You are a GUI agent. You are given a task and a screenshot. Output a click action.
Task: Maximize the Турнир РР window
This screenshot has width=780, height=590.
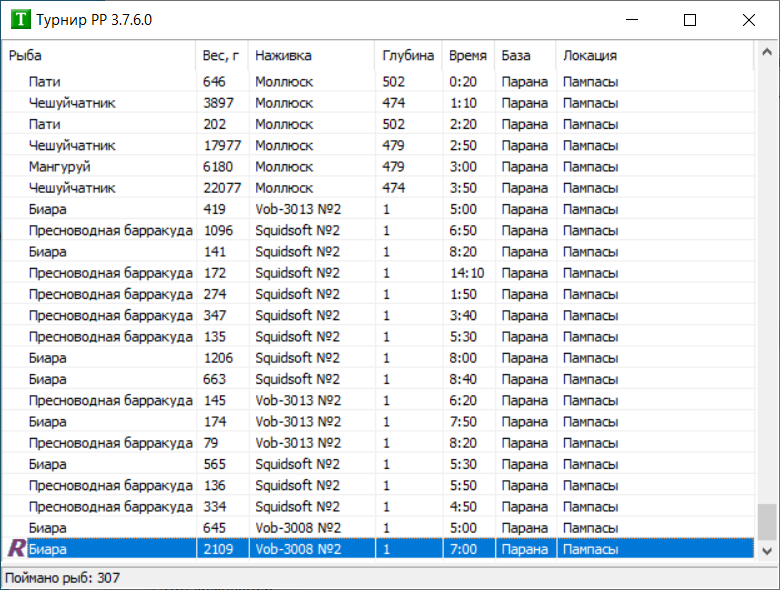click(x=690, y=20)
